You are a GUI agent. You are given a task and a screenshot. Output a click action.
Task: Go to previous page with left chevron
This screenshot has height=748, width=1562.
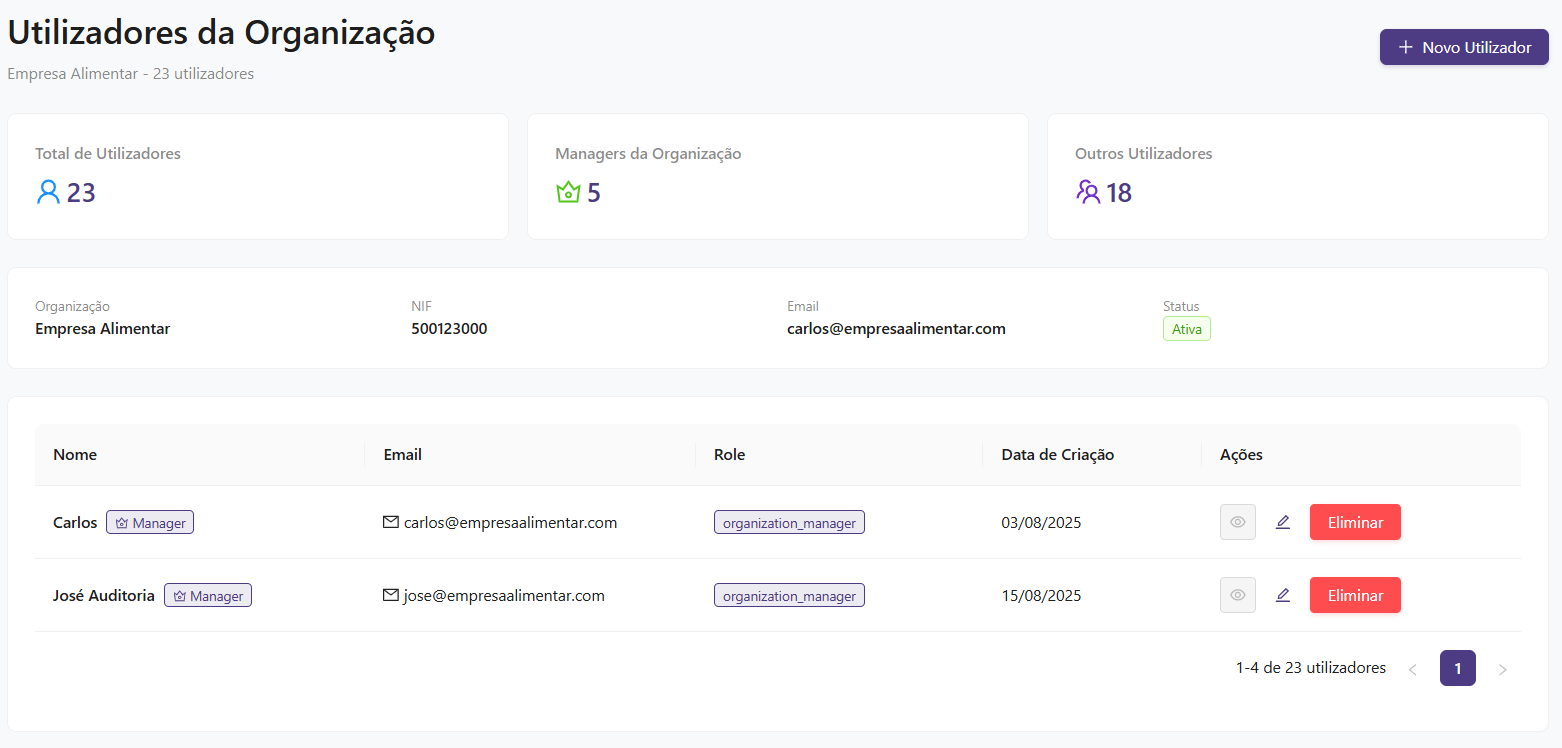(x=1412, y=669)
